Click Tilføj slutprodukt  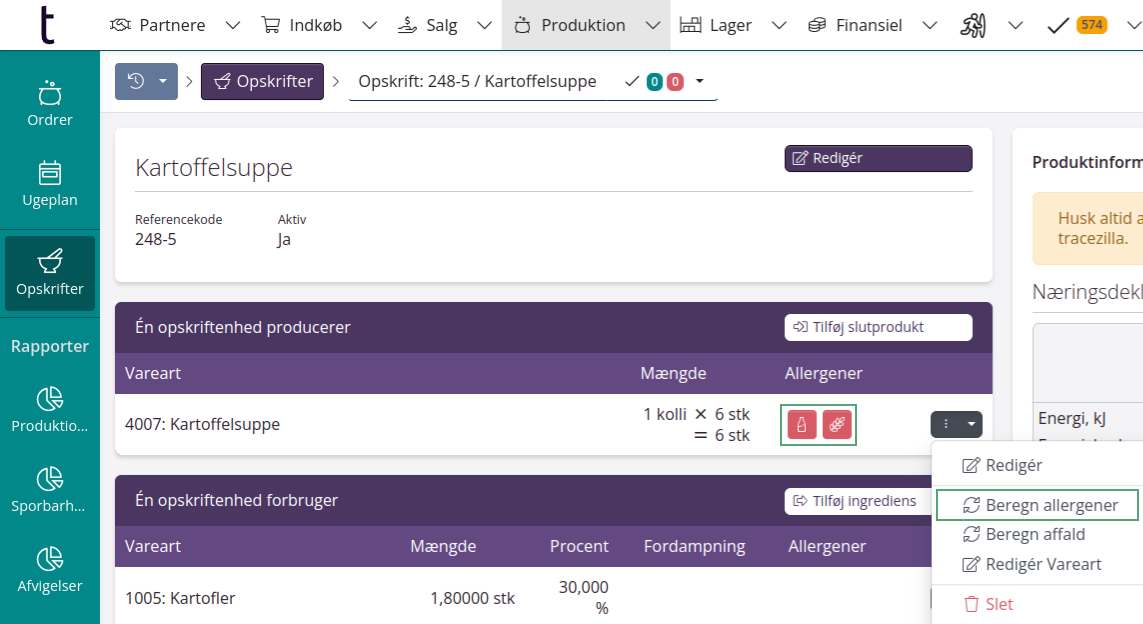coord(878,327)
